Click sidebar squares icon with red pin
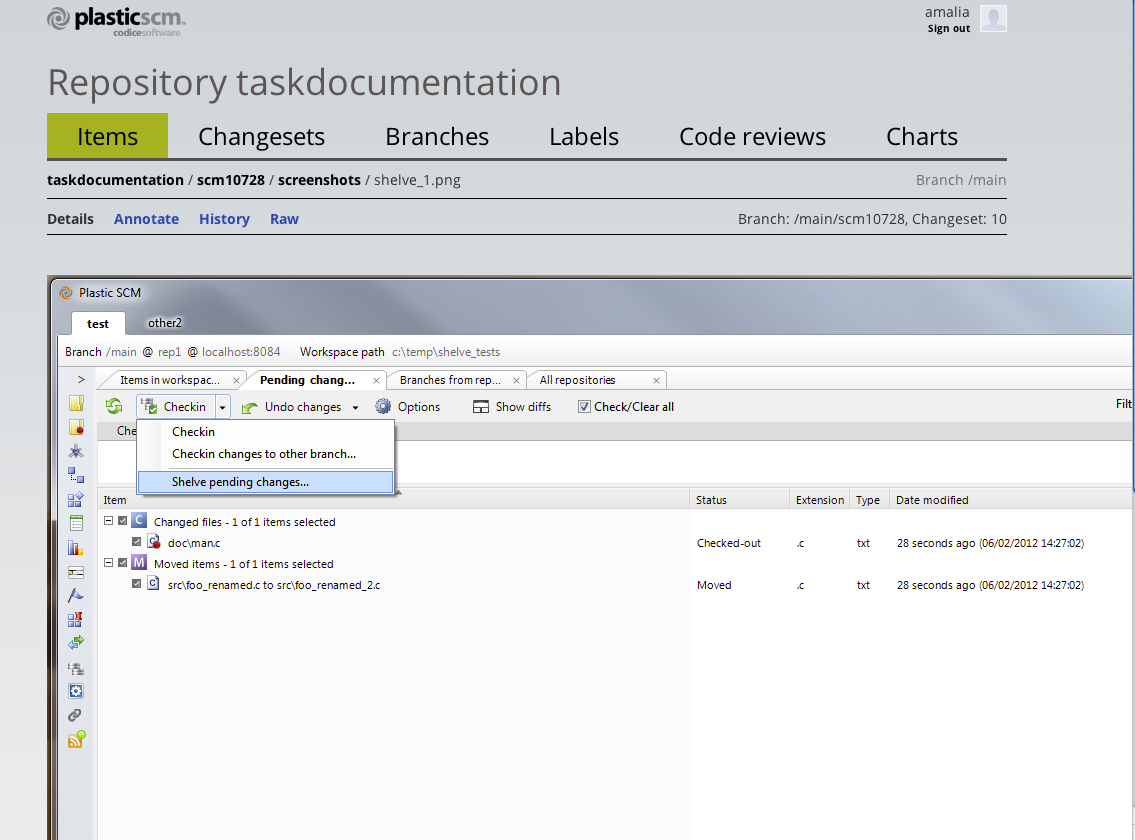The width and height of the screenshot is (1135, 840). tap(76, 619)
